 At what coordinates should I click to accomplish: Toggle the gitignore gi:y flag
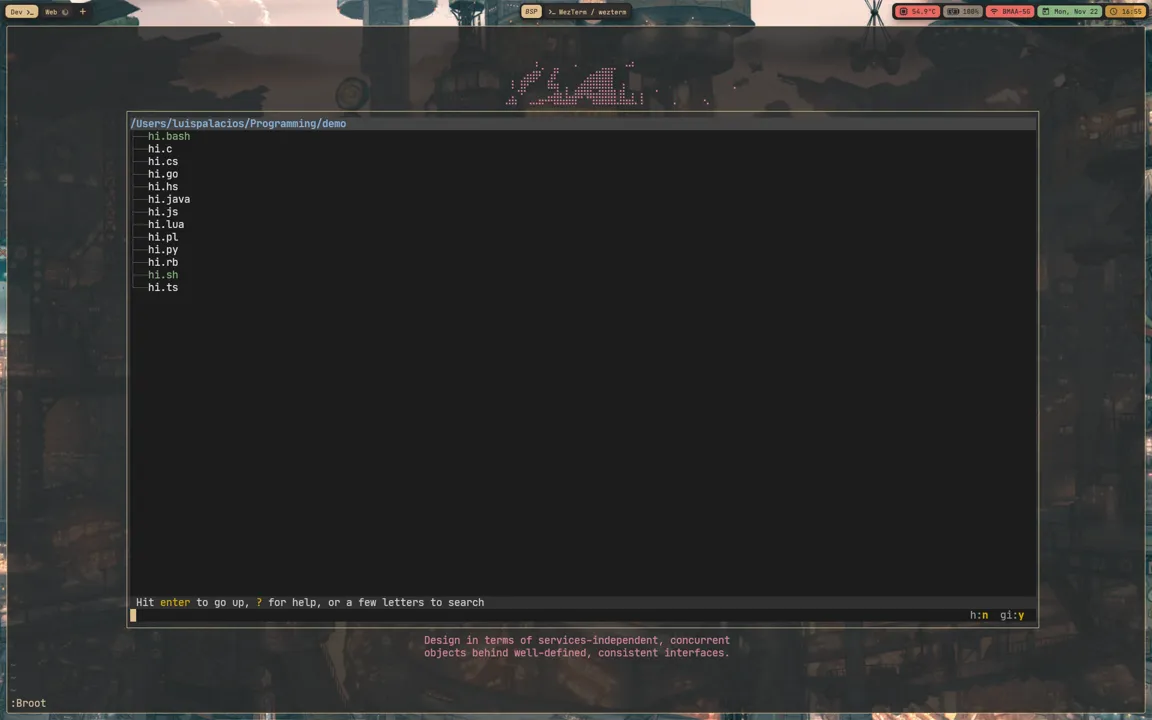click(1012, 615)
